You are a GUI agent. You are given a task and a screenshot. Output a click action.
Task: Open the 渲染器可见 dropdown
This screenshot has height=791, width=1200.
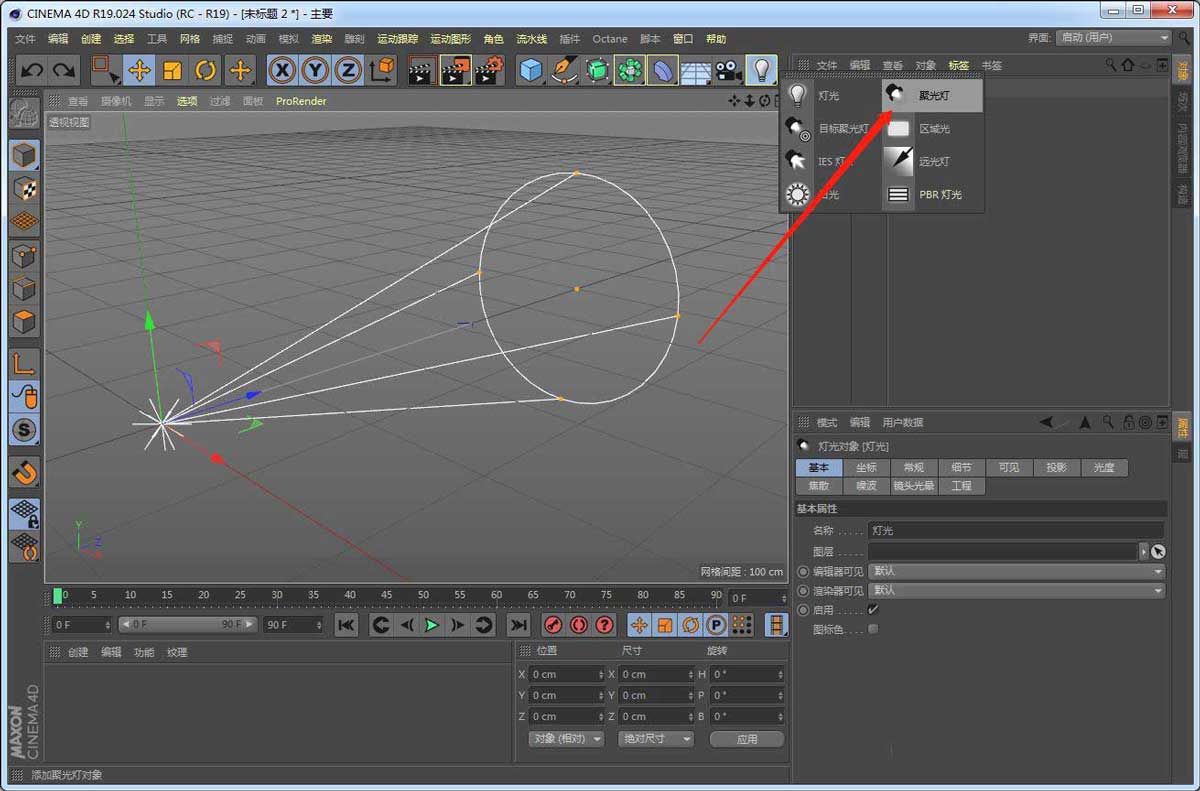coord(1016,590)
